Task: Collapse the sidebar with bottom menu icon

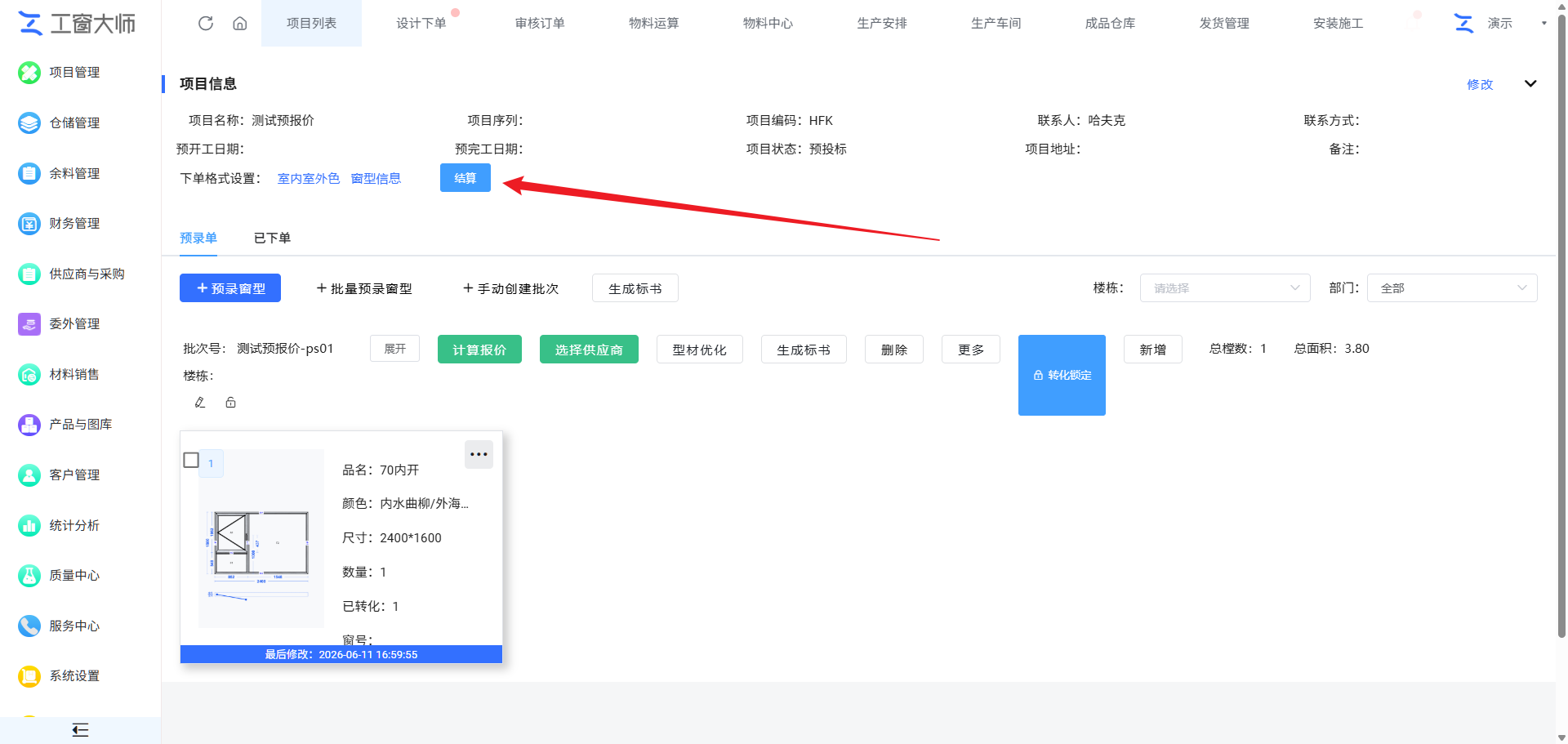Action: [80, 730]
